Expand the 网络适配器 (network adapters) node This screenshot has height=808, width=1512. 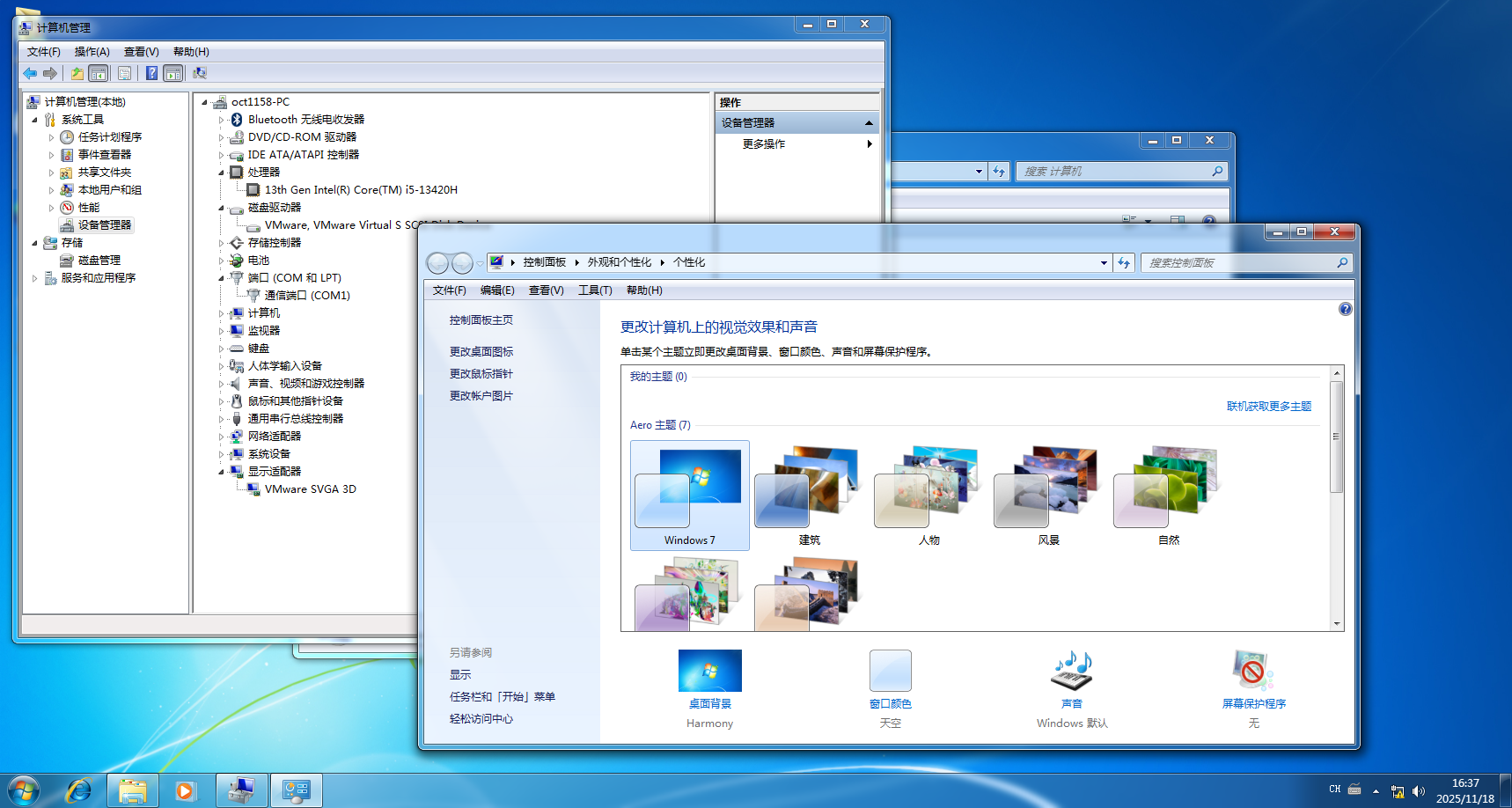(x=222, y=437)
